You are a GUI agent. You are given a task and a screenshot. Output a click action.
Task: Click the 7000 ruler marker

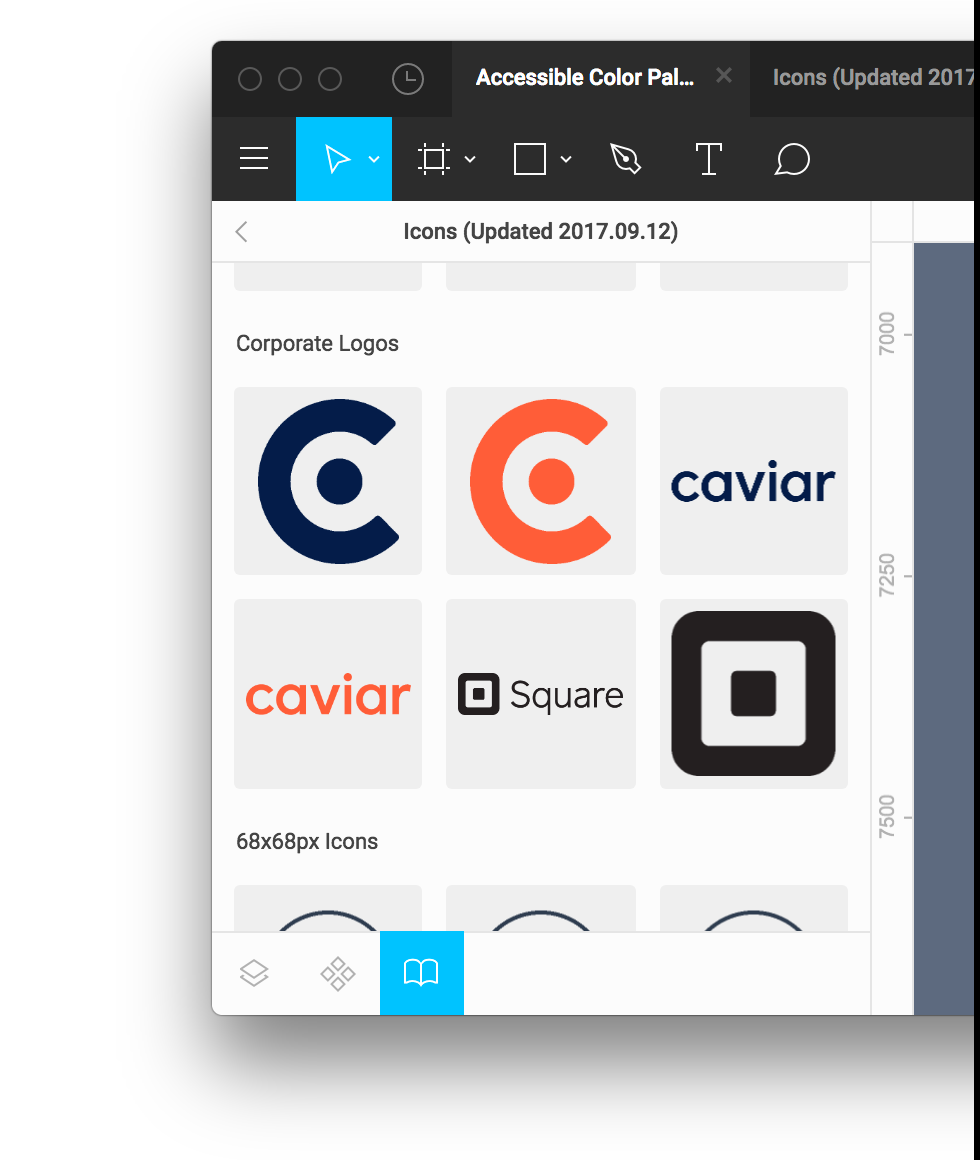(887, 334)
